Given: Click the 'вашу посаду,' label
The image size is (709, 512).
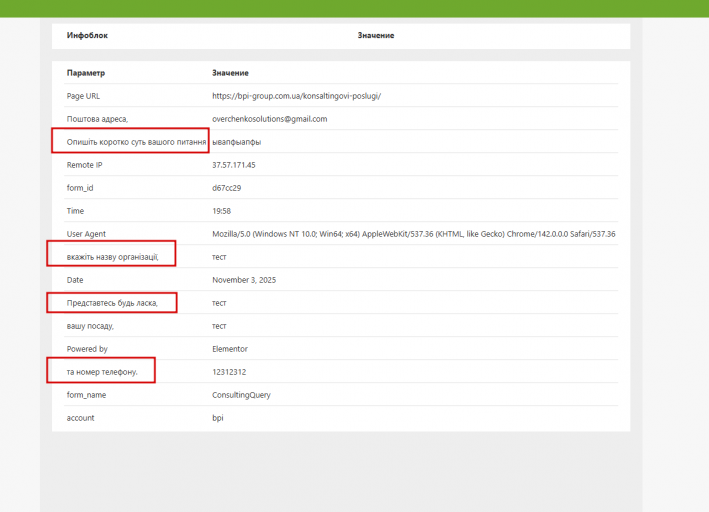Looking at the screenshot, I should point(90,326).
